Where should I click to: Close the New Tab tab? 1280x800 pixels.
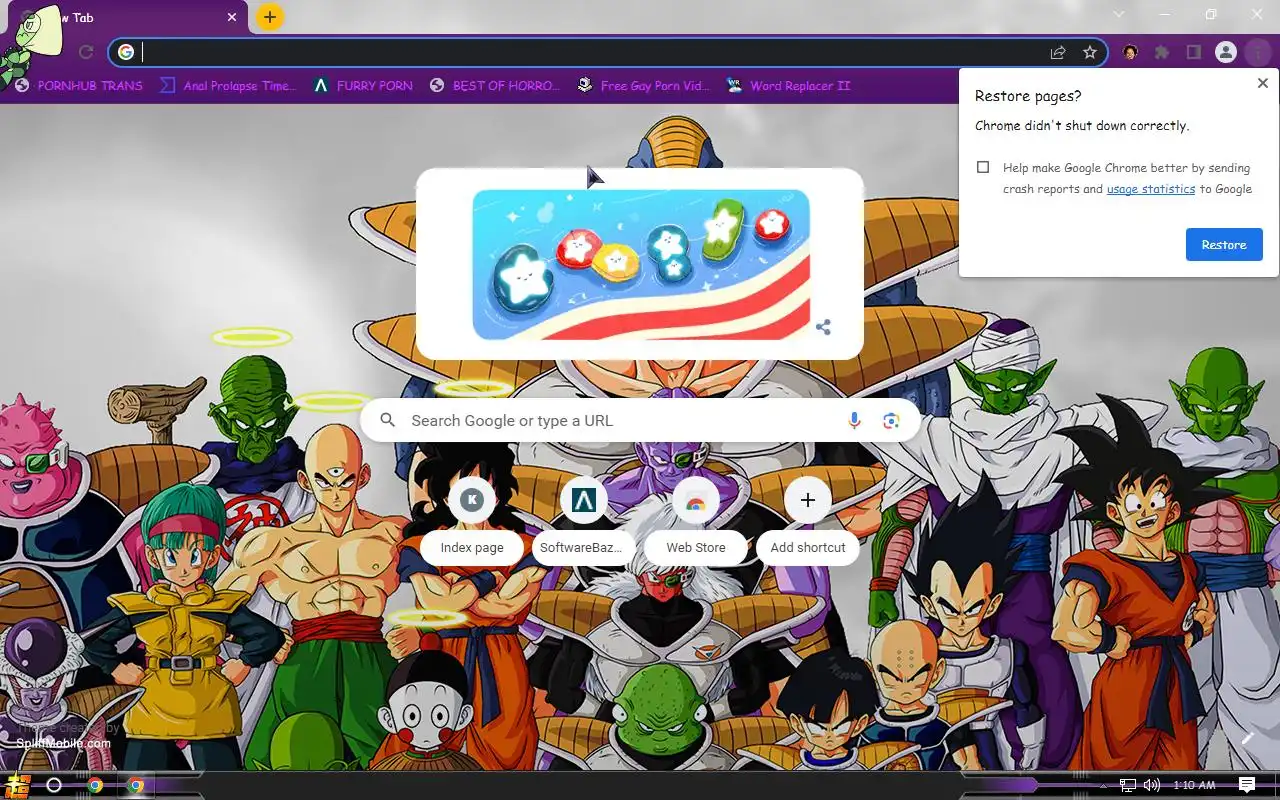(232, 17)
